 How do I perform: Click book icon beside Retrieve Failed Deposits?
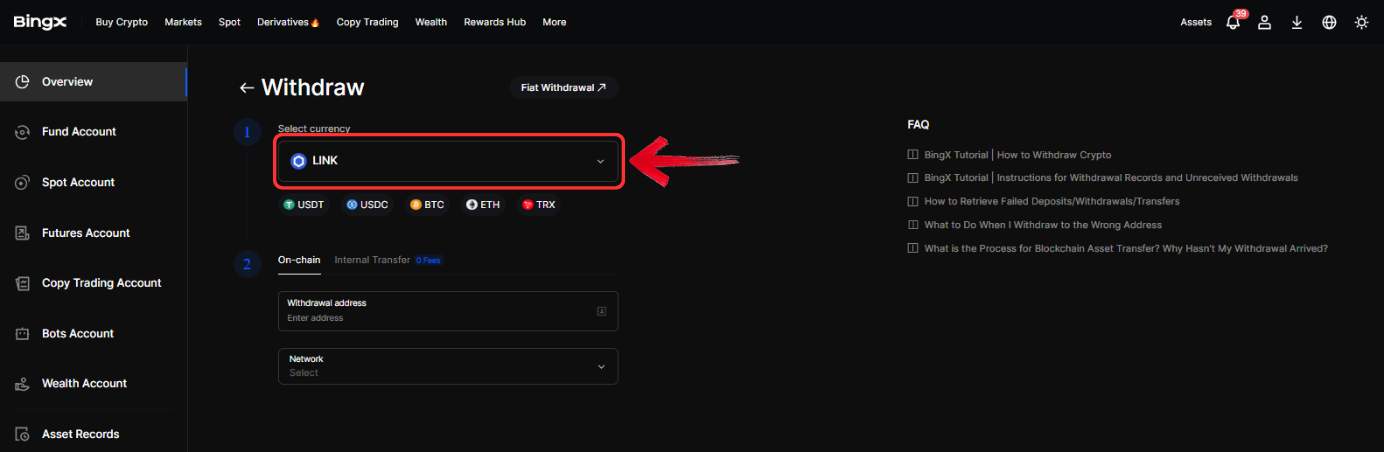click(x=912, y=201)
